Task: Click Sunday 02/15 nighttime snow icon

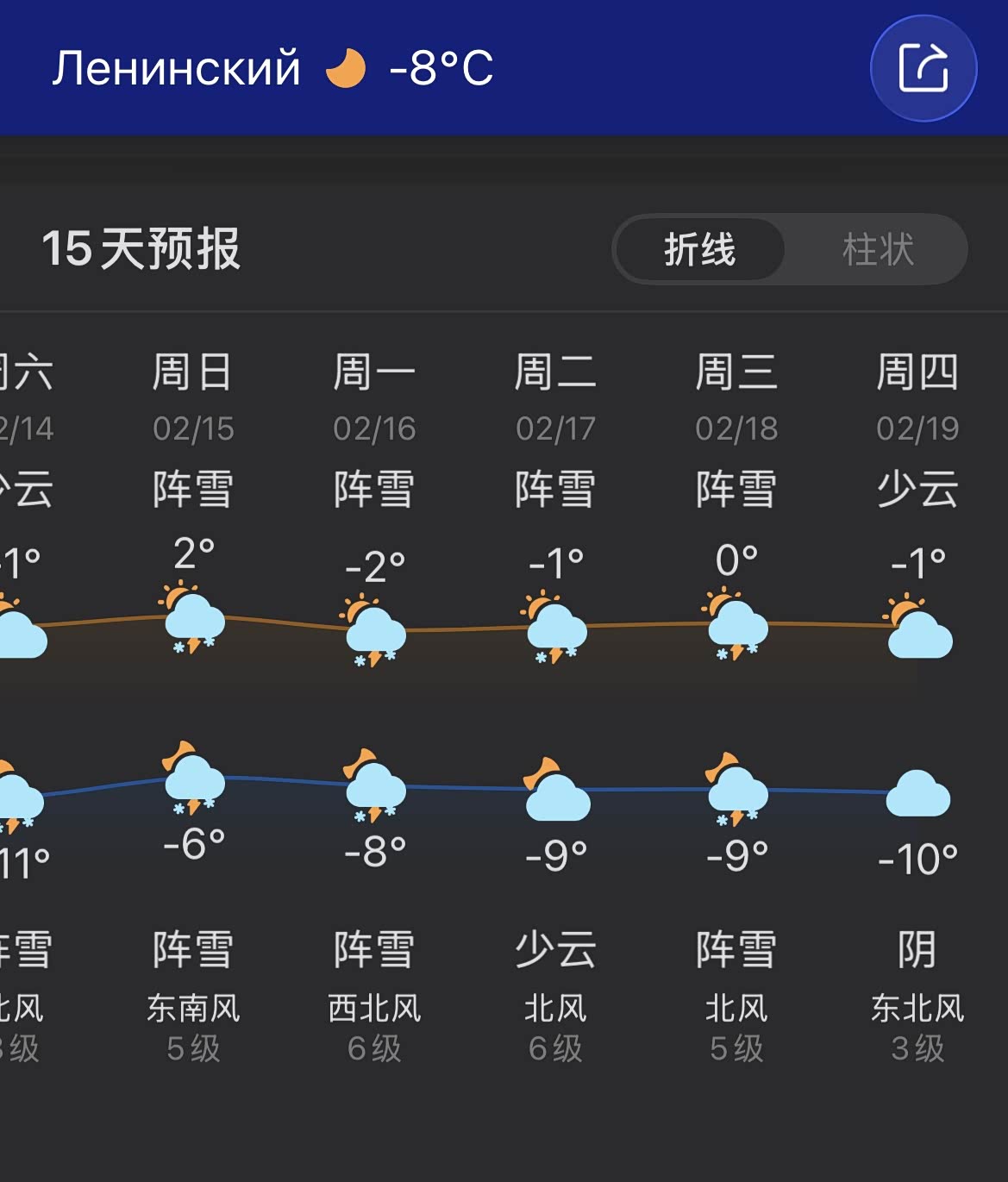Action: [x=193, y=779]
